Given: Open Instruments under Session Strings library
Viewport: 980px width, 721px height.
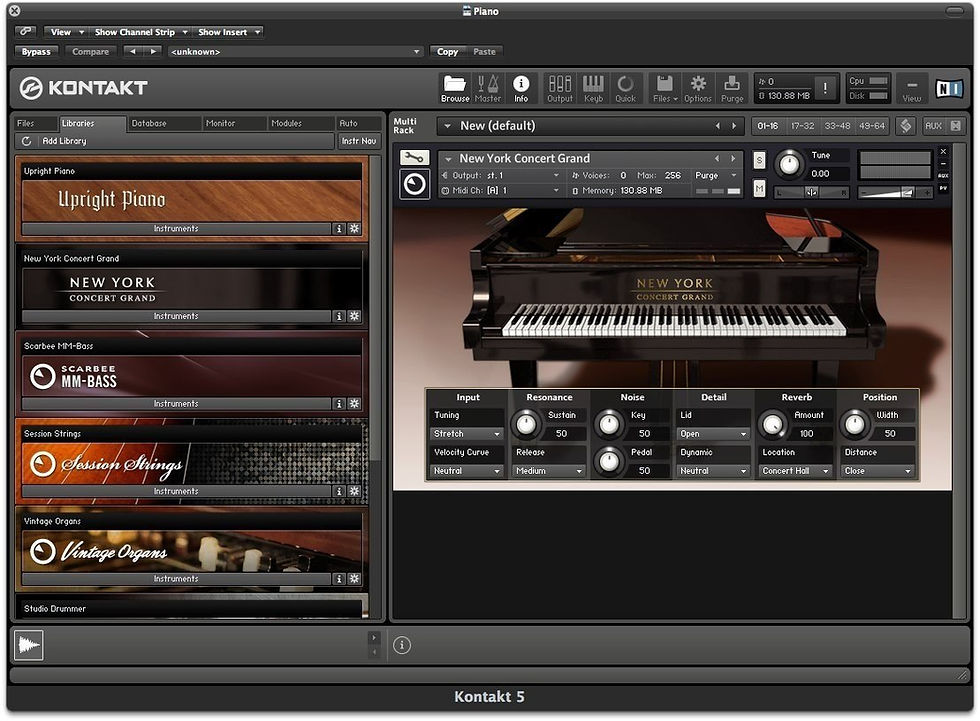Looking at the screenshot, I should point(176,491).
